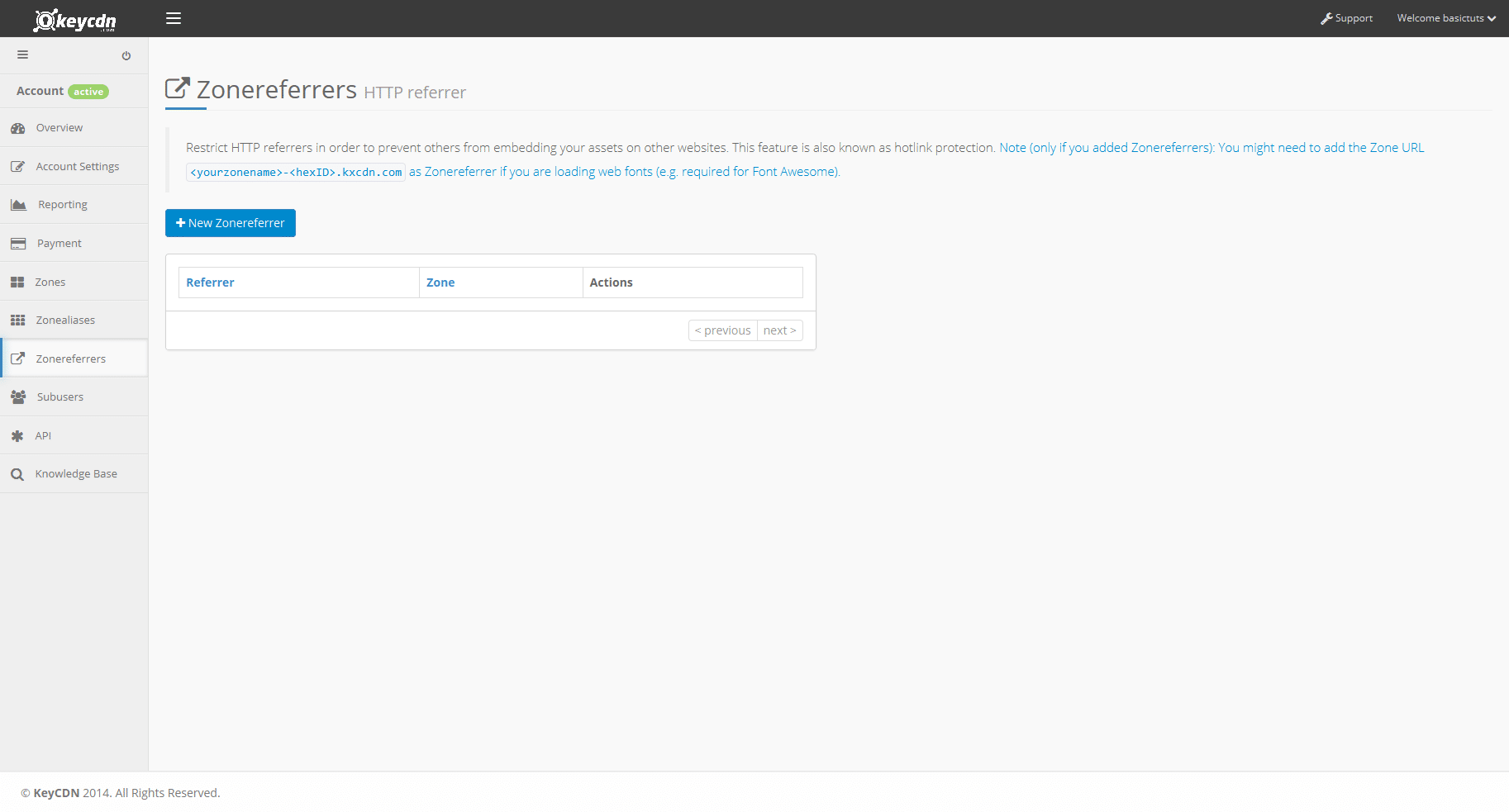This screenshot has height=812, width=1509.
Task: Collapse sidebar menu using small list icon
Action: 23,55
